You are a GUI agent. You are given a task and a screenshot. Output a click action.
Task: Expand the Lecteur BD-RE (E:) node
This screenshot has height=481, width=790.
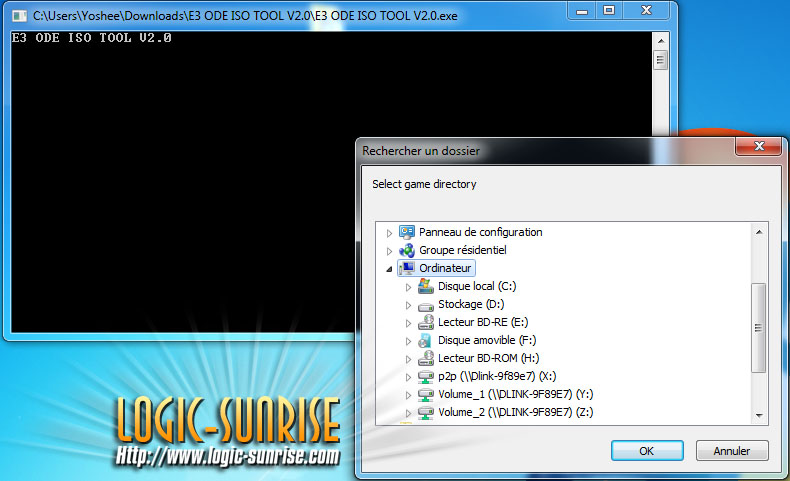pyautogui.click(x=408, y=323)
